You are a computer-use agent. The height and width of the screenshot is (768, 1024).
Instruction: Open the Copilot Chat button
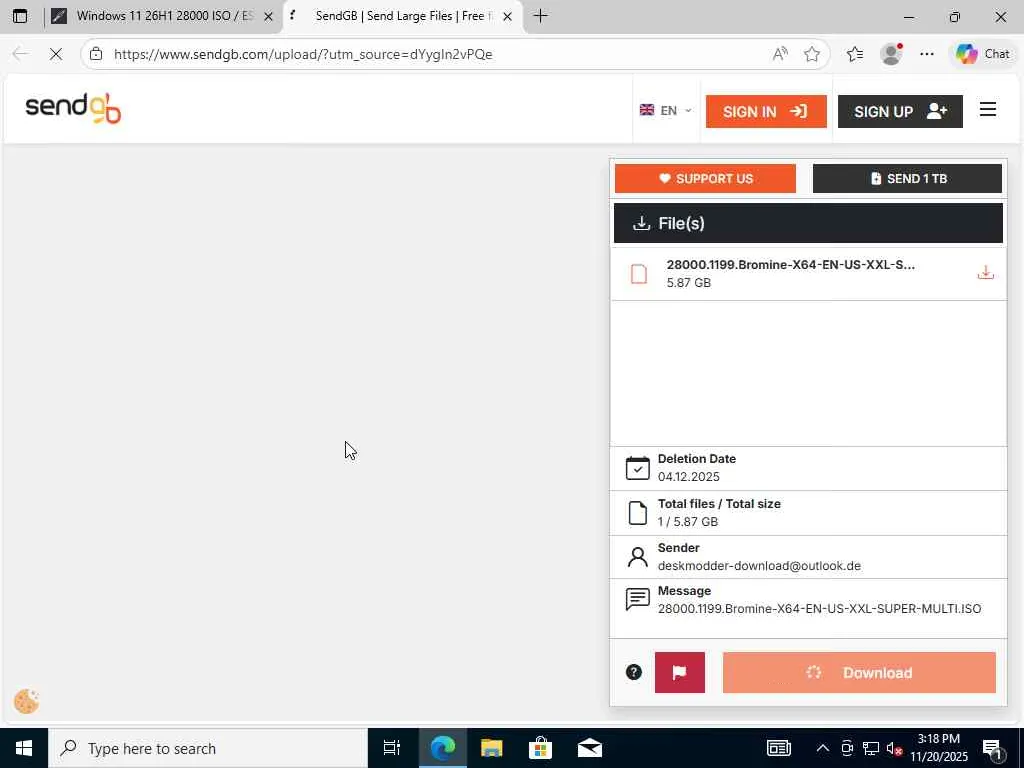coord(983,54)
